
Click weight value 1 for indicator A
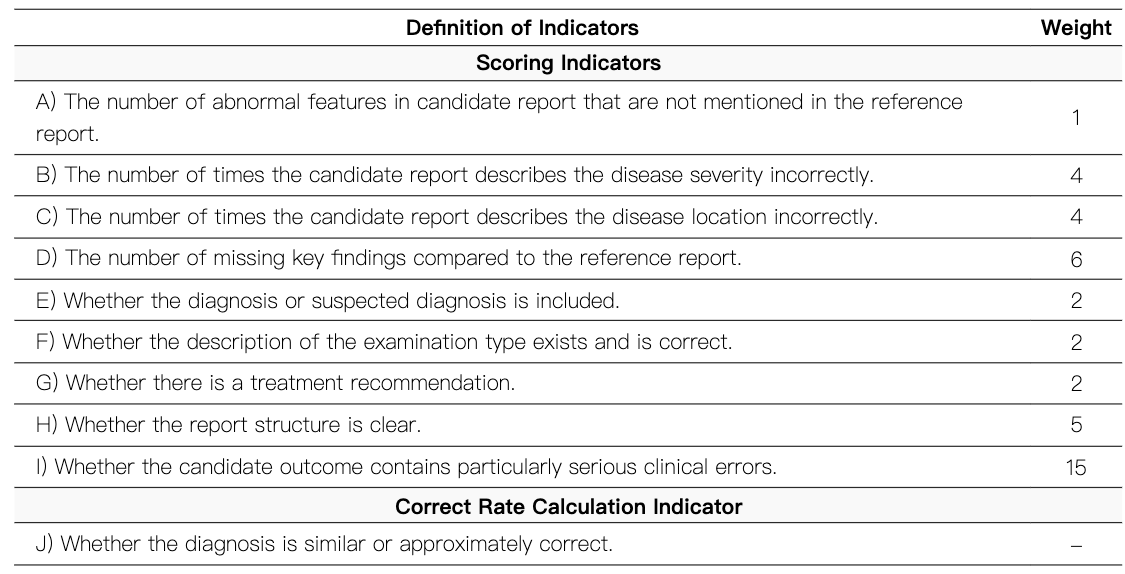click(1076, 117)
